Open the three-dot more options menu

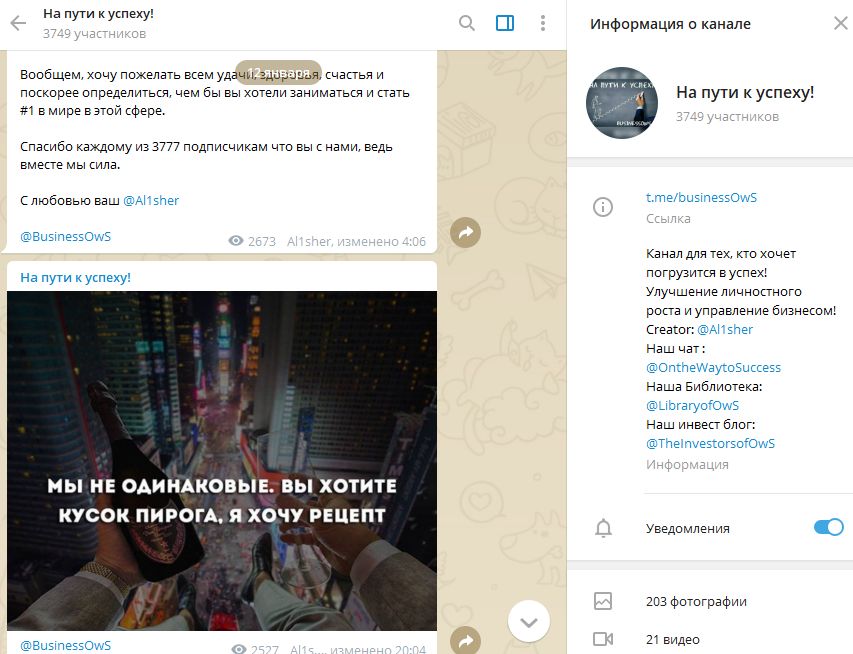click(542, 23)
